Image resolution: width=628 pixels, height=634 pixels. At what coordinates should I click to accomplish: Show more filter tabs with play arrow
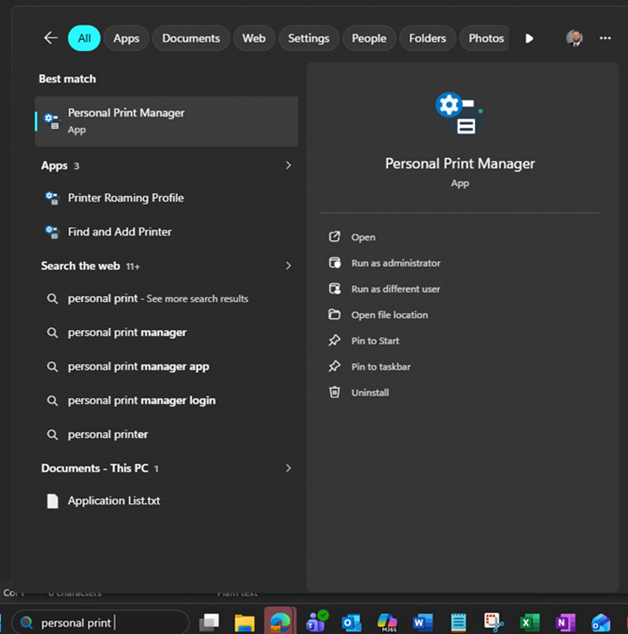coord(529,38)
